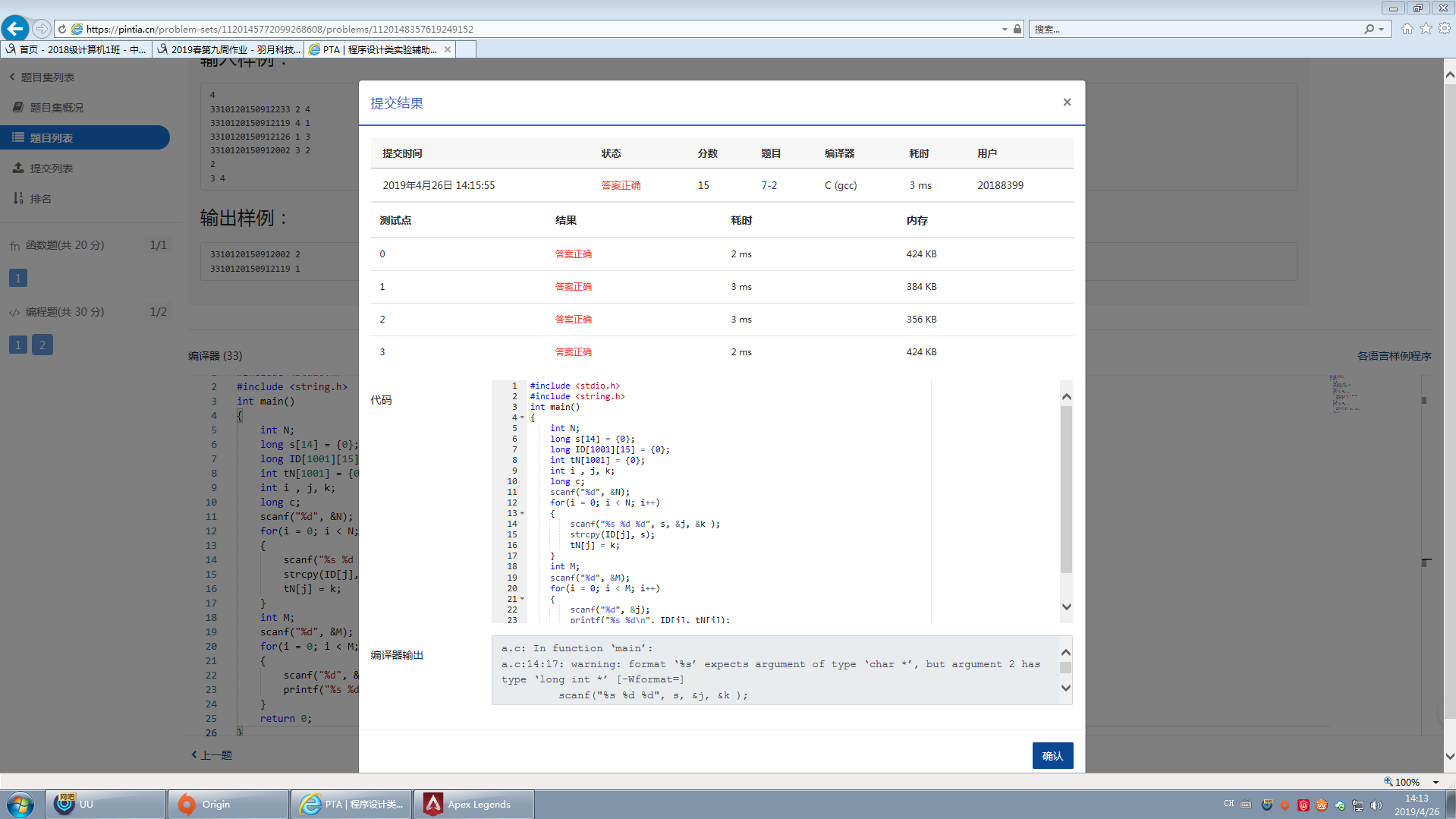Switch to the 首页 - 2018级计算机1班 tab
Image resolution: width=1456 pixels, height=819 pixels.
[76, 49]
